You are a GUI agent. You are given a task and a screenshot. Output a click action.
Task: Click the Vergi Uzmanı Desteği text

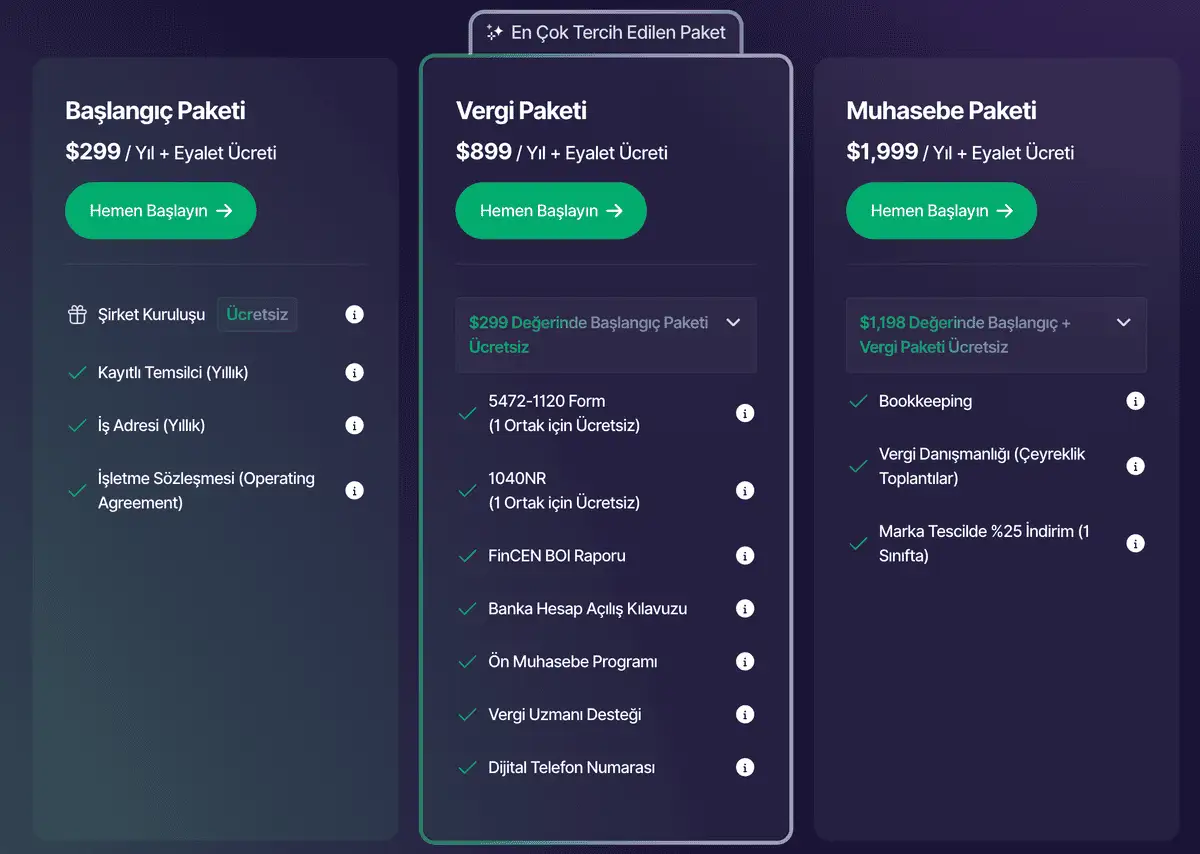point(565,714)
